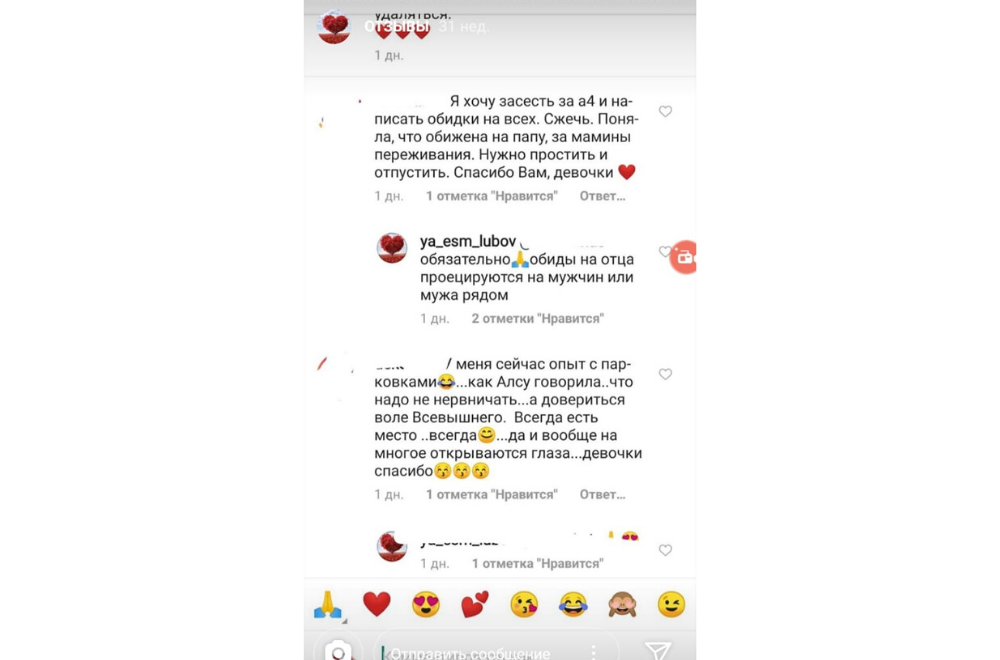Like the bottom ya_esm_lubov reply

point(665,550)
